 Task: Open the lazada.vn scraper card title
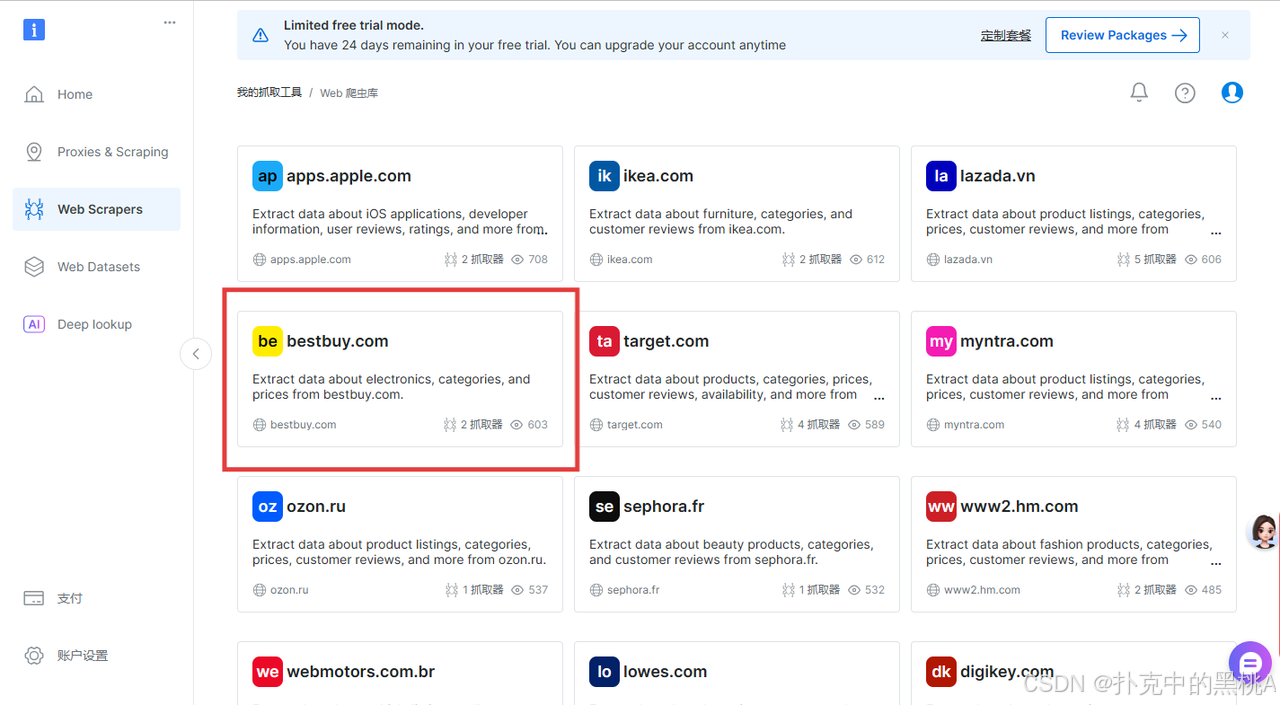tap(998, 176)
